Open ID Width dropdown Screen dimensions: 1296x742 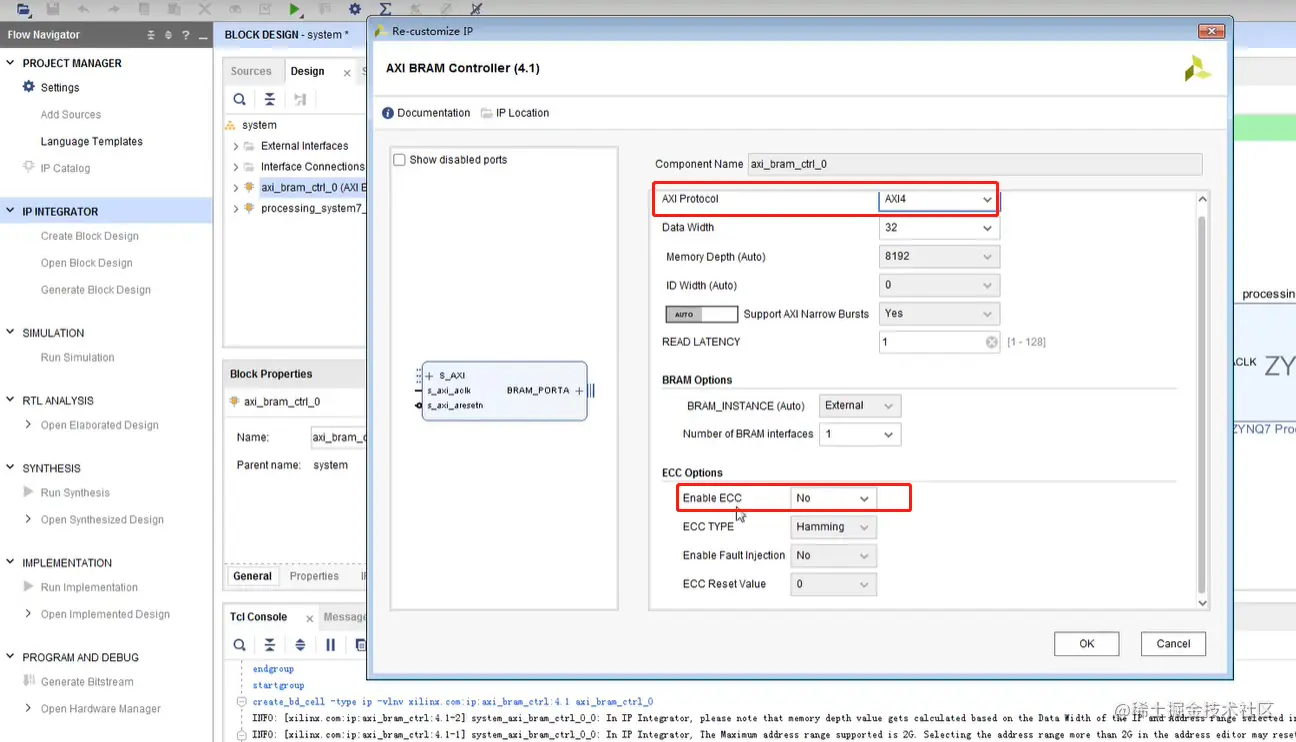[x=939, y=285]
